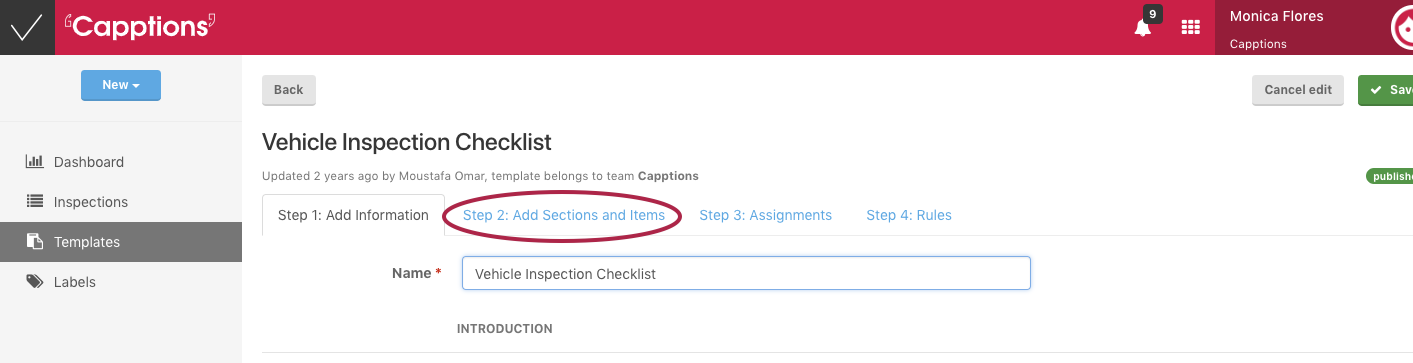Viewport: 1413px width, 363px height.
Task: Expand the New dropdown button
Action: click(121, 85)
